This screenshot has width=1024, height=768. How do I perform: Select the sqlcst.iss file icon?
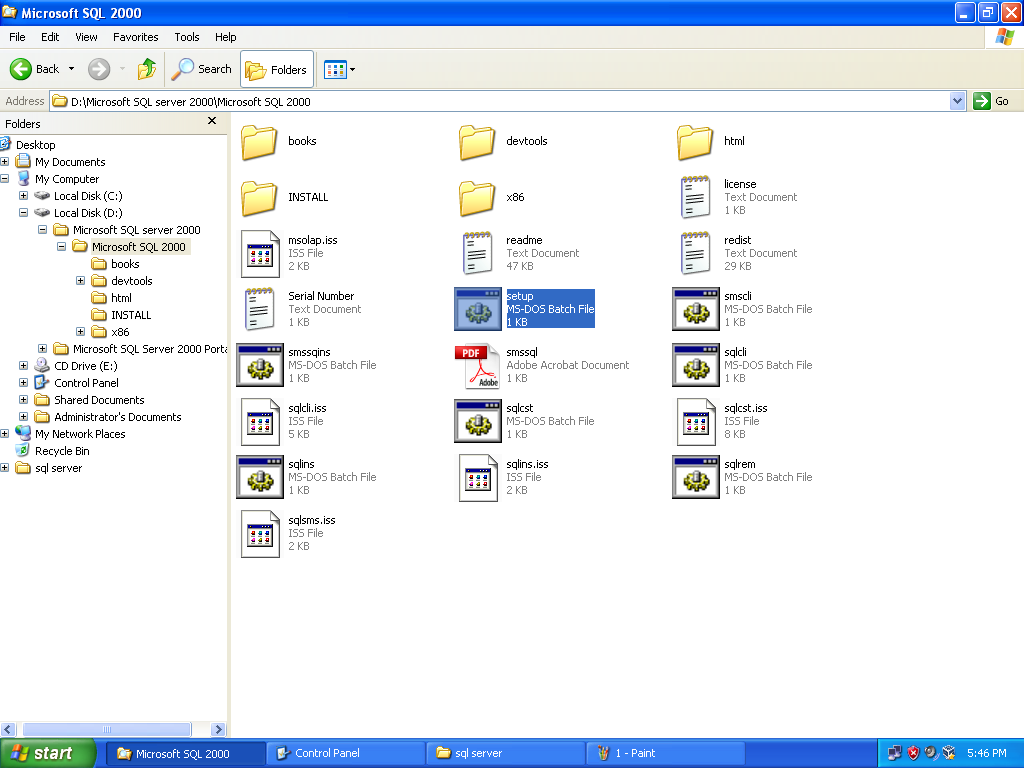point(696,422)
